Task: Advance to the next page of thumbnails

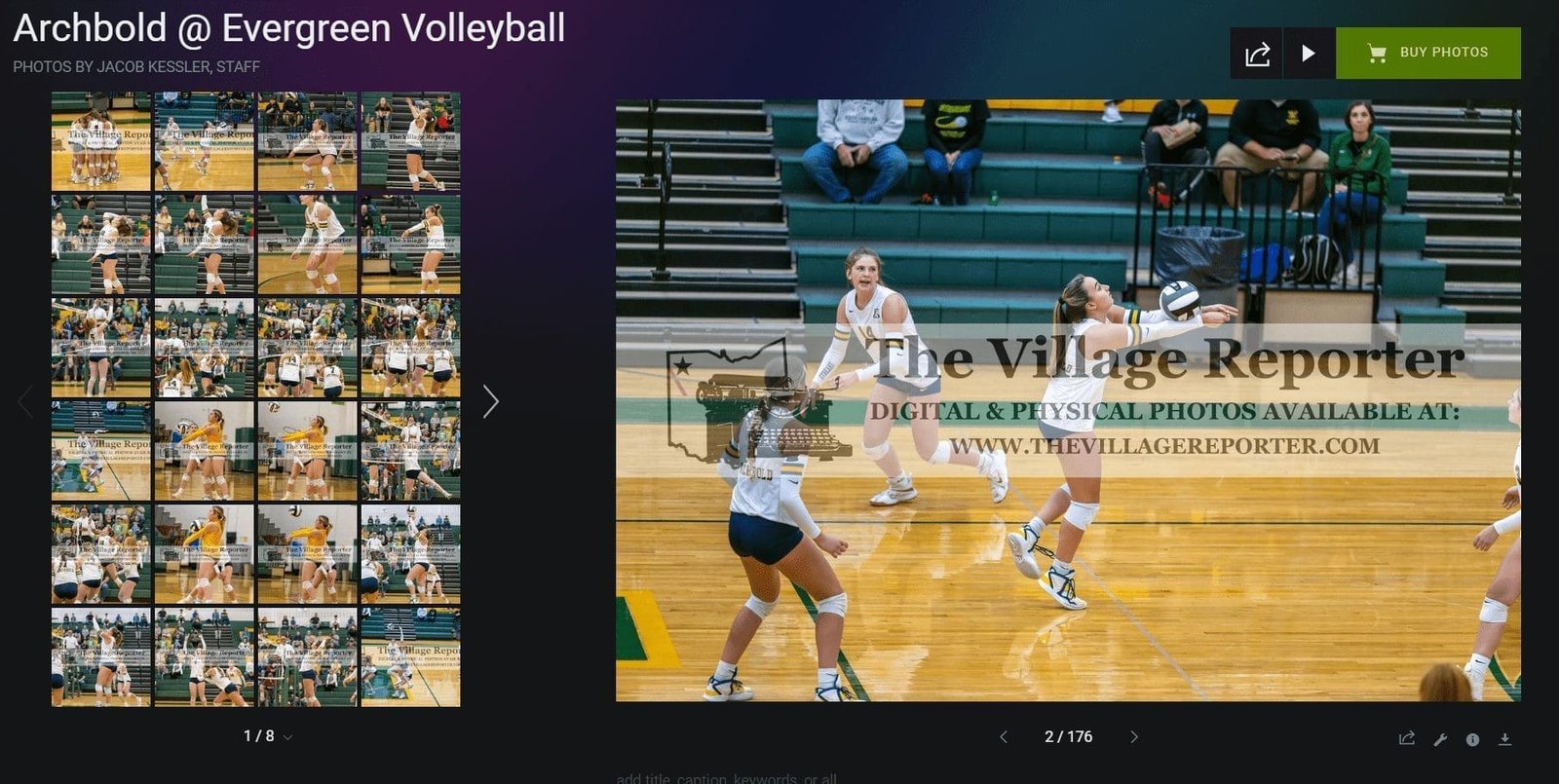Action: point(491,401)
